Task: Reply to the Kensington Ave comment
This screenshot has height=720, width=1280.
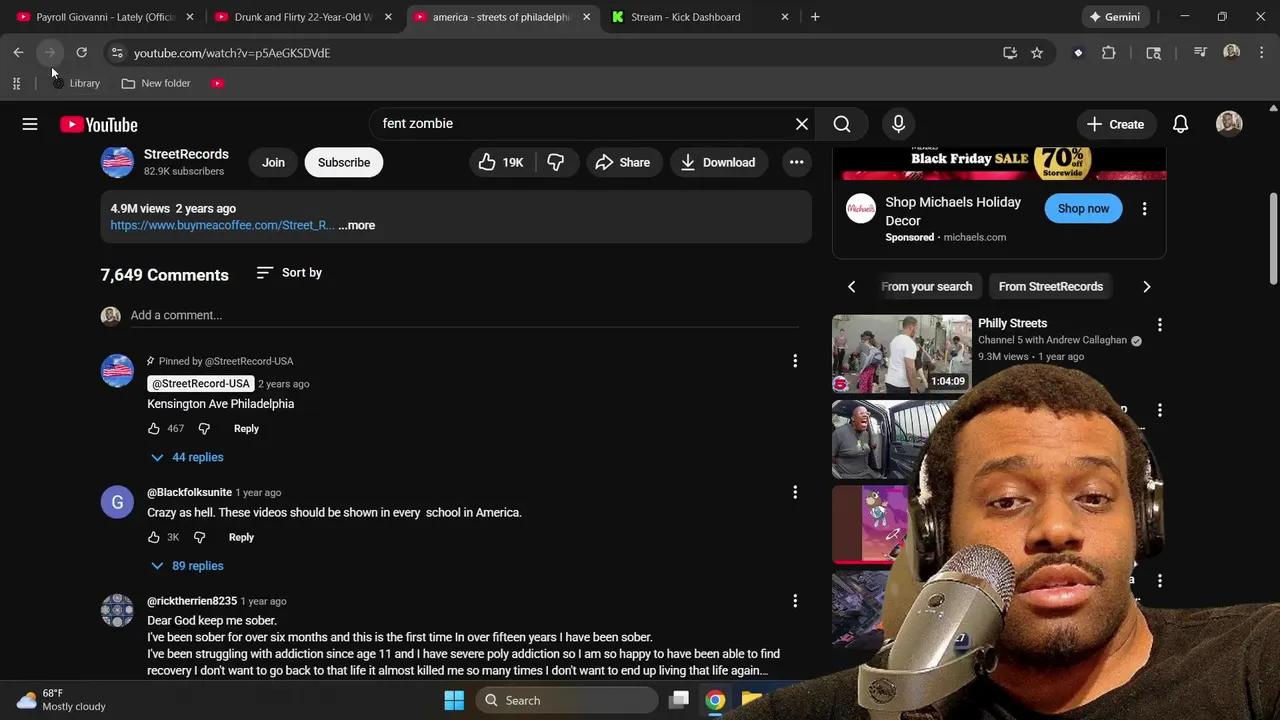Action: click(246, 428)
